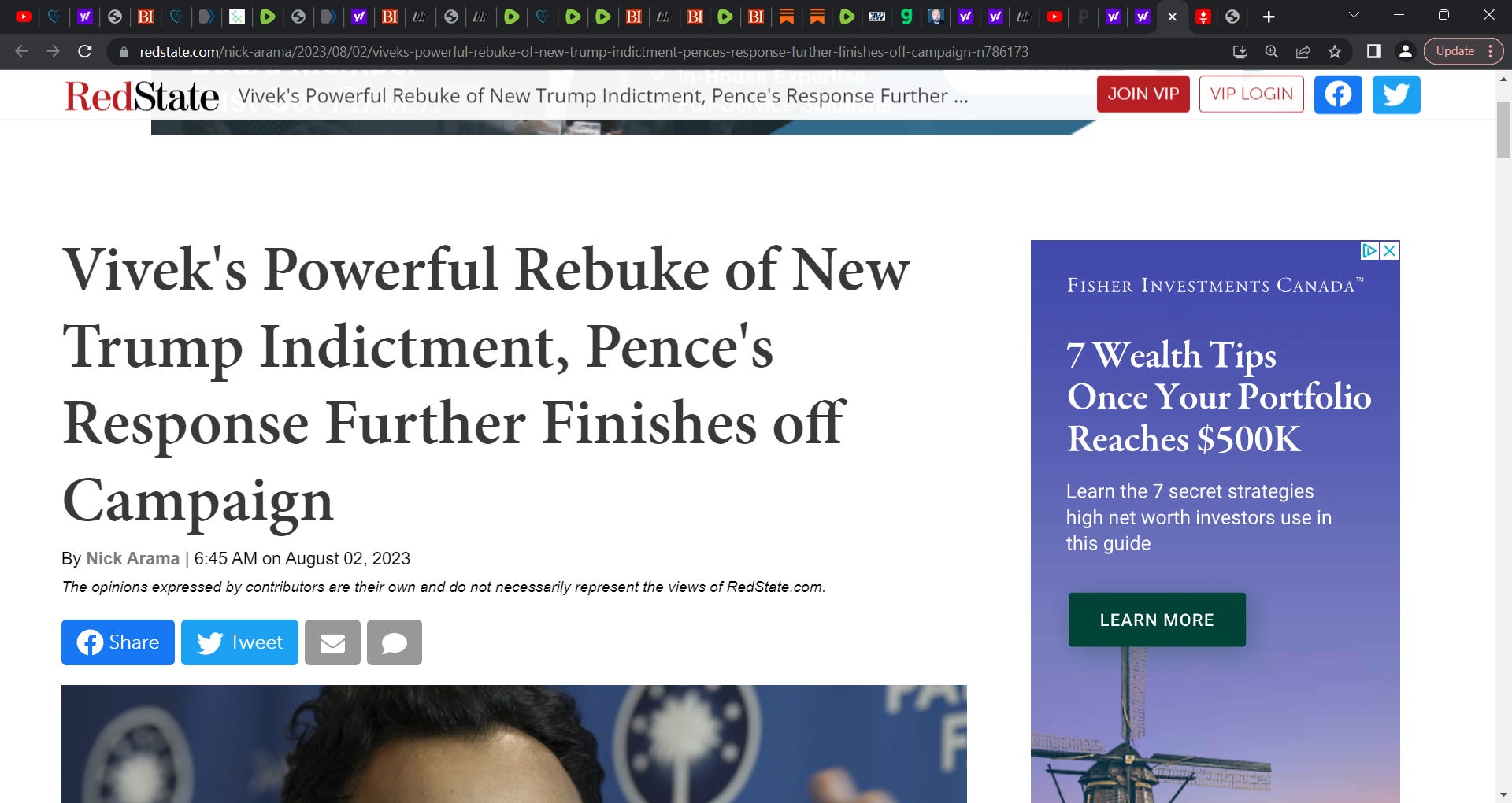Open RedState Facebook page icon in header

[x=1338, y=94]
